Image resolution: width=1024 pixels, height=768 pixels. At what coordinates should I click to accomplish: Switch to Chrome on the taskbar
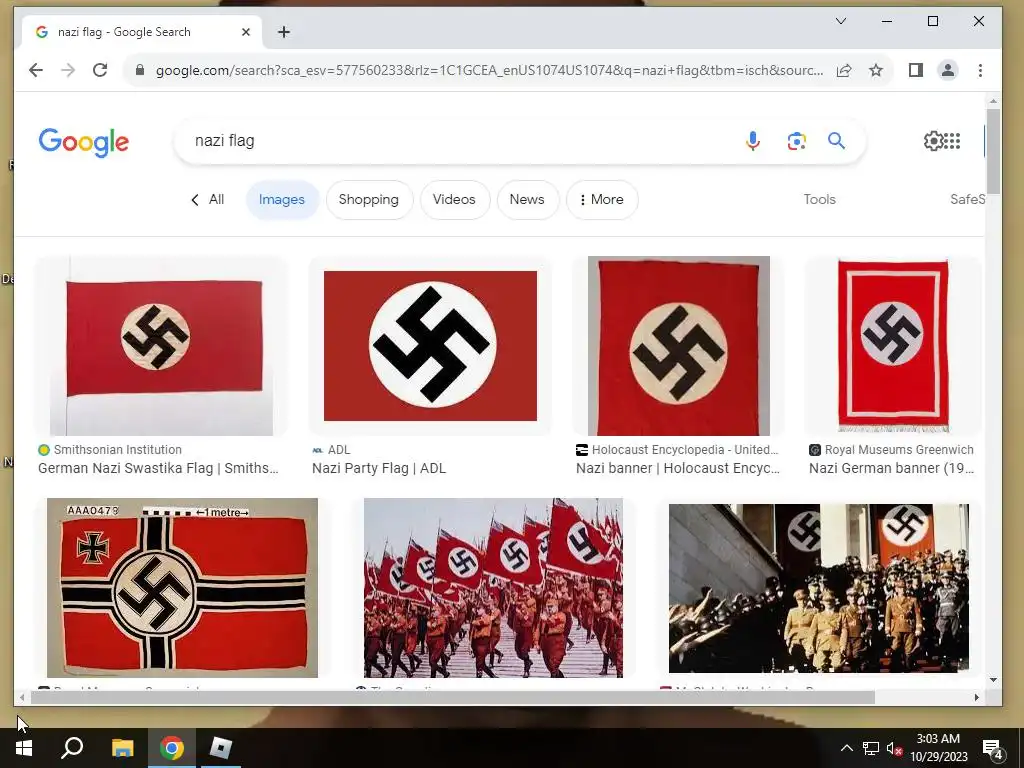172,748
